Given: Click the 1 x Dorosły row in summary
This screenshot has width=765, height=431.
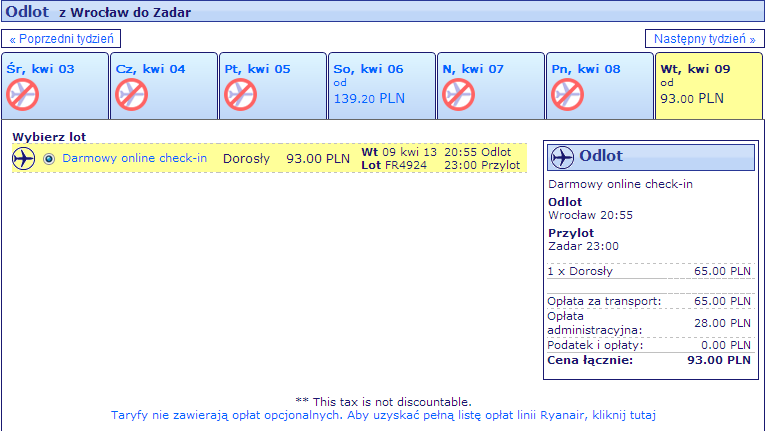Looking at the screenshot, I should [649, 271].
